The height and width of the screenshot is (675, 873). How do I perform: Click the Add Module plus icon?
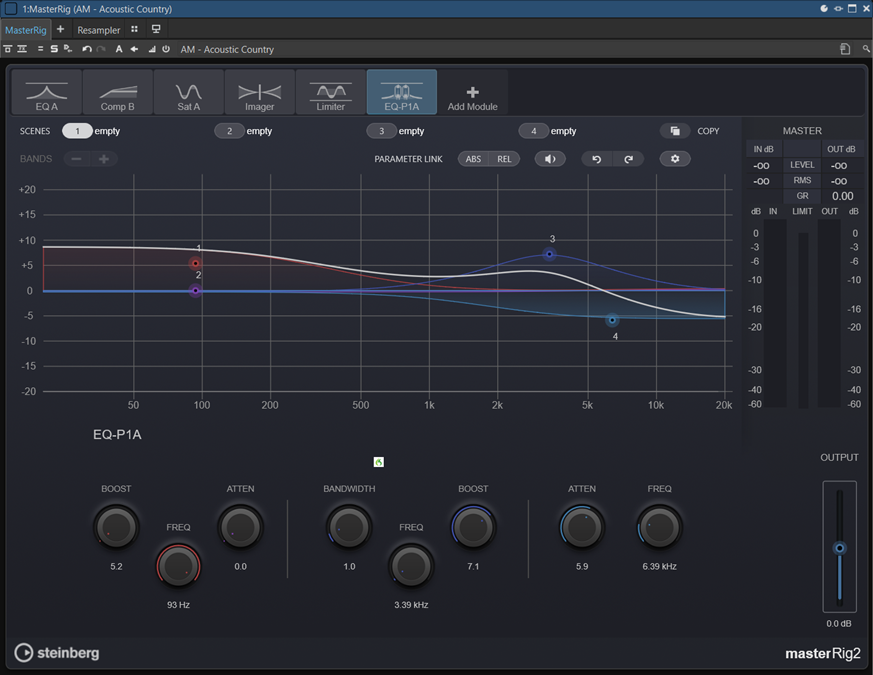tap(472, 92)
